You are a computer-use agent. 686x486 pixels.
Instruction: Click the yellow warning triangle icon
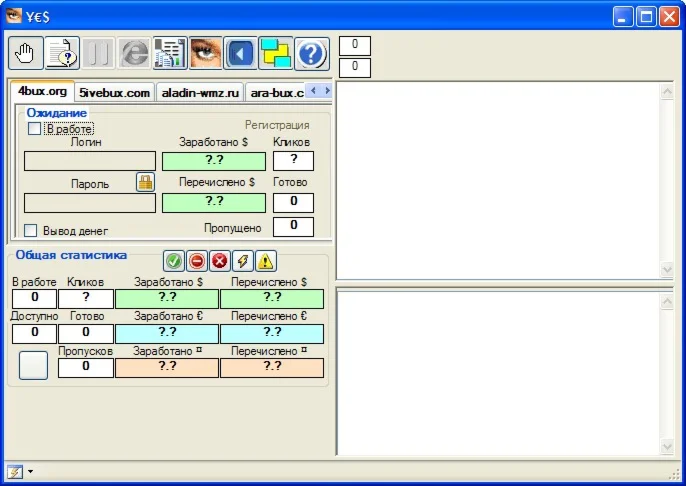click(266, 261)
